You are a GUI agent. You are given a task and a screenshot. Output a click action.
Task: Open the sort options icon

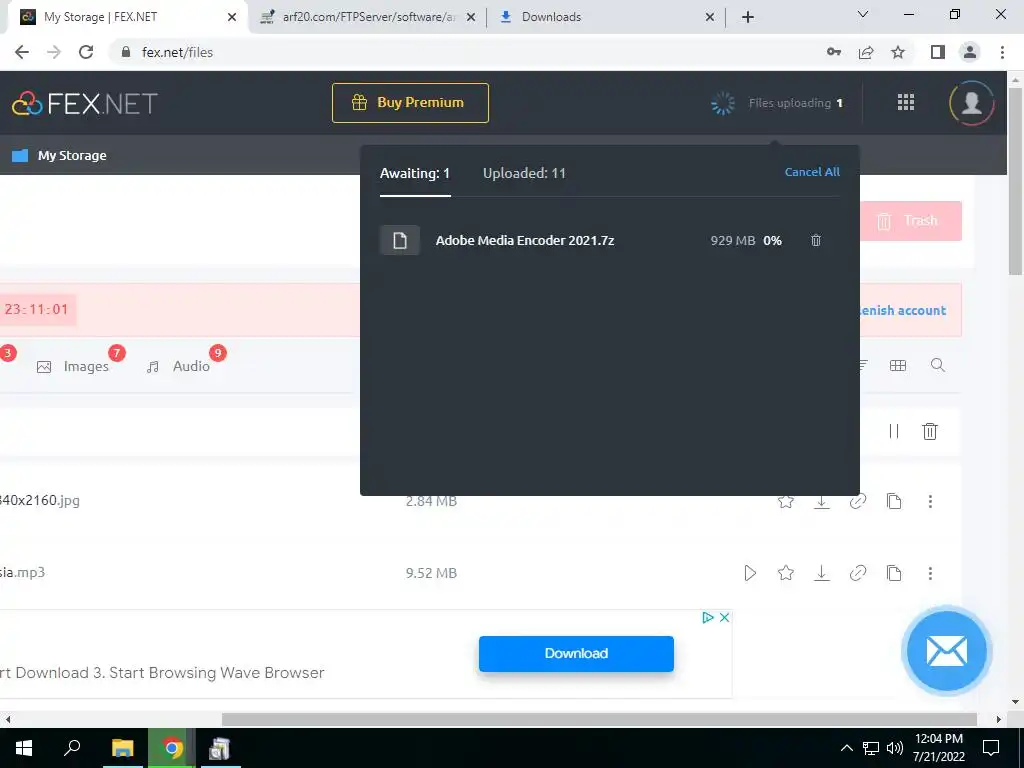pyautogui.click(x=863, y=366)
